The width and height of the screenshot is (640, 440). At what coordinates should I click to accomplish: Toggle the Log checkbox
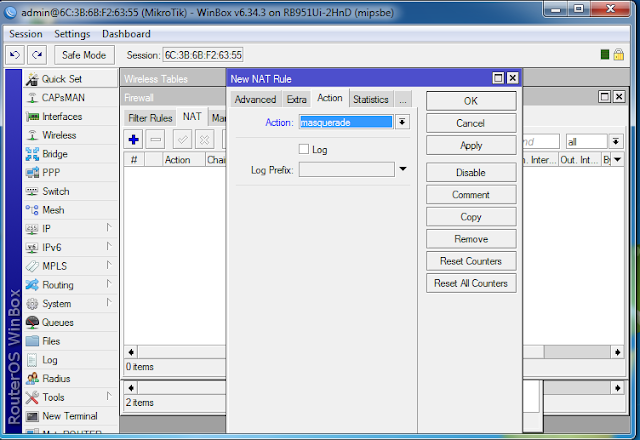304,149
